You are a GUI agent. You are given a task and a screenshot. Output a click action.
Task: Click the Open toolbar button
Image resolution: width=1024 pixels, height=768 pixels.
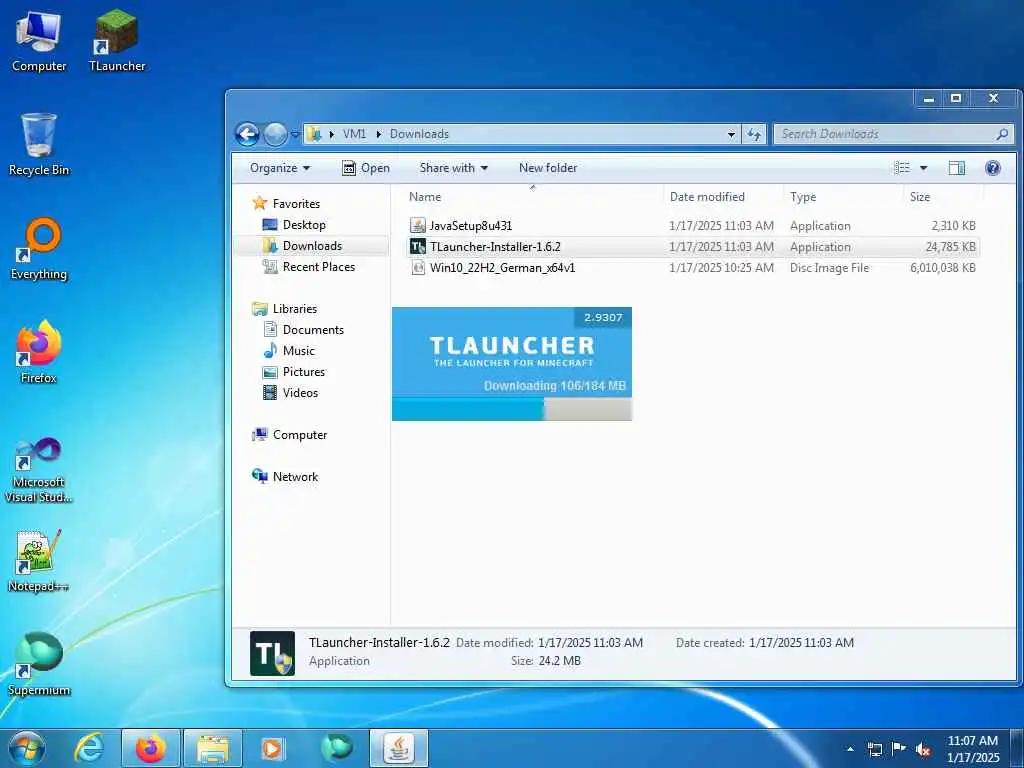pos(366,168)
